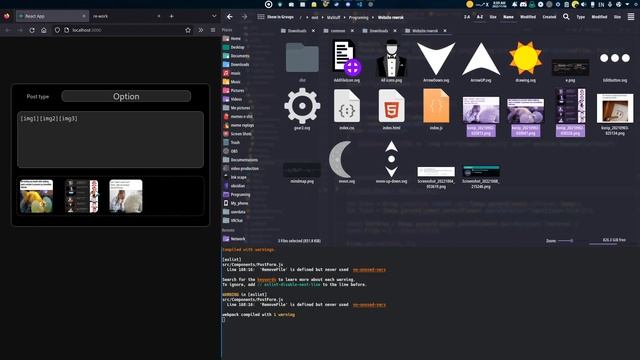Bookmark the localhost page with star
This screenshot has height=360, width=640.
188,30
